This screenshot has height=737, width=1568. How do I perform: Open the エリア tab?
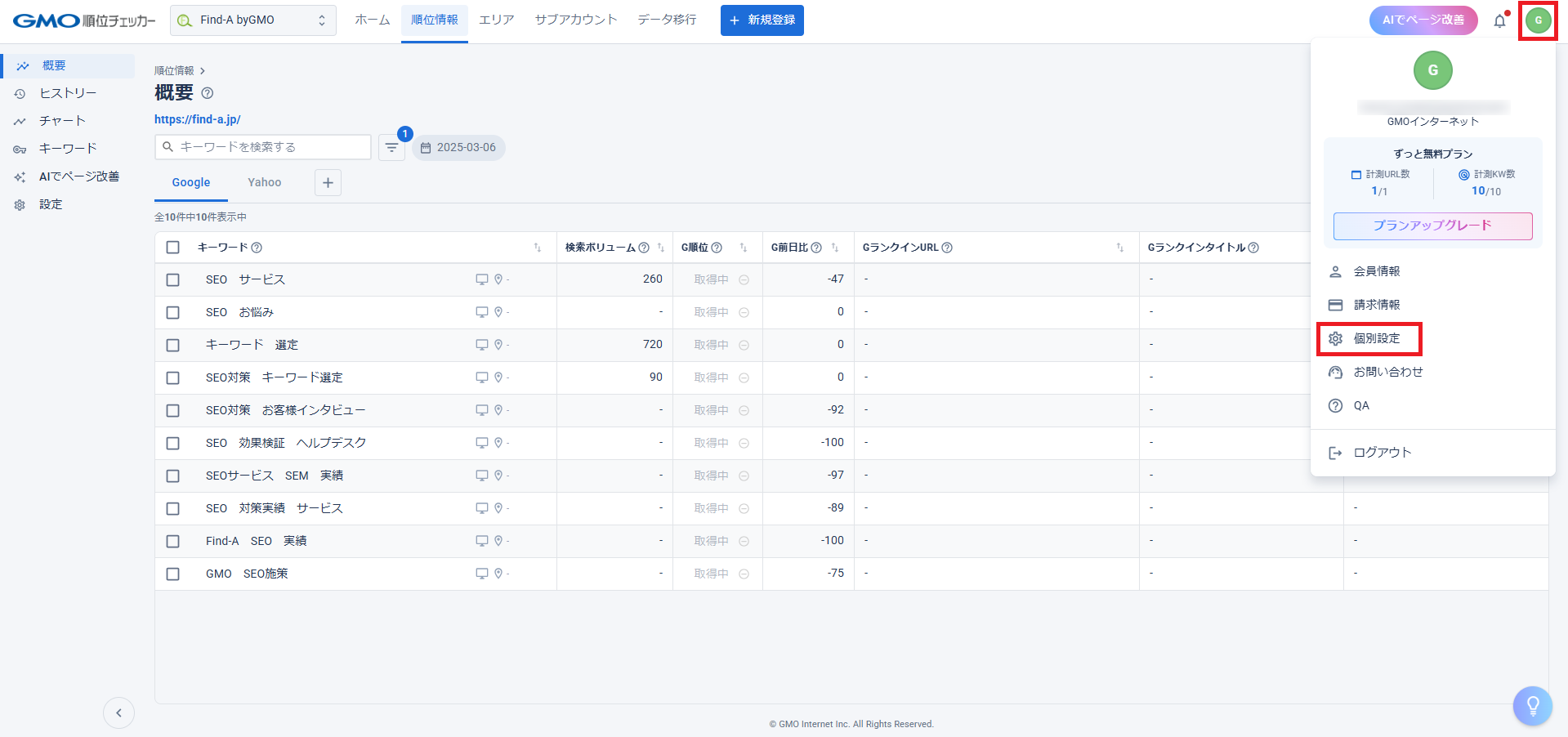pos(497,20)
